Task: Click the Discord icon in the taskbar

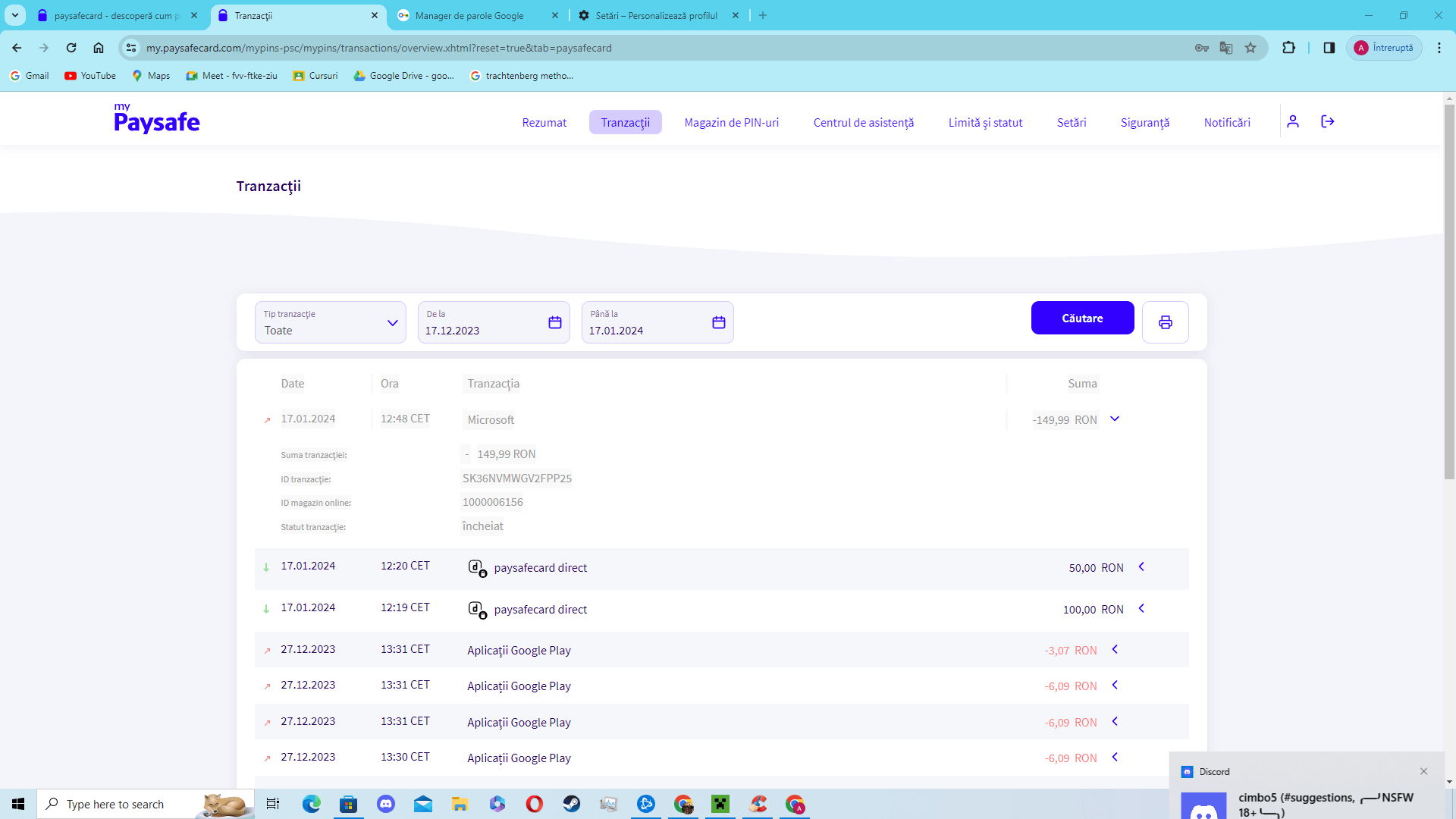Action: point(386,804)
